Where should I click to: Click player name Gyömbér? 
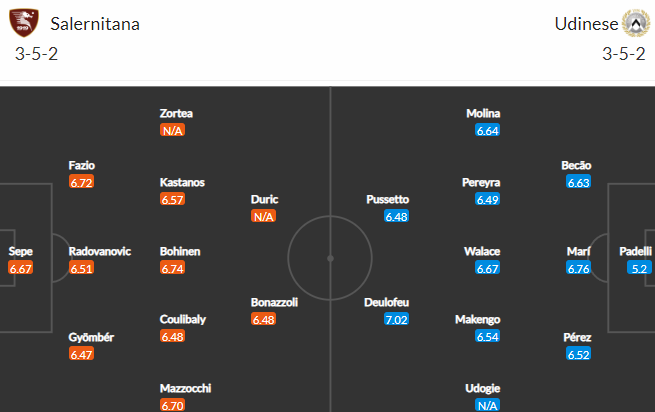[x=91, y=337]
